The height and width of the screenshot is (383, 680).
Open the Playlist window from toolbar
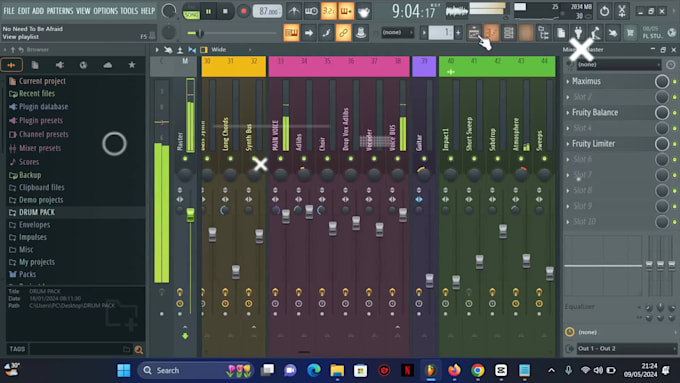474,33
